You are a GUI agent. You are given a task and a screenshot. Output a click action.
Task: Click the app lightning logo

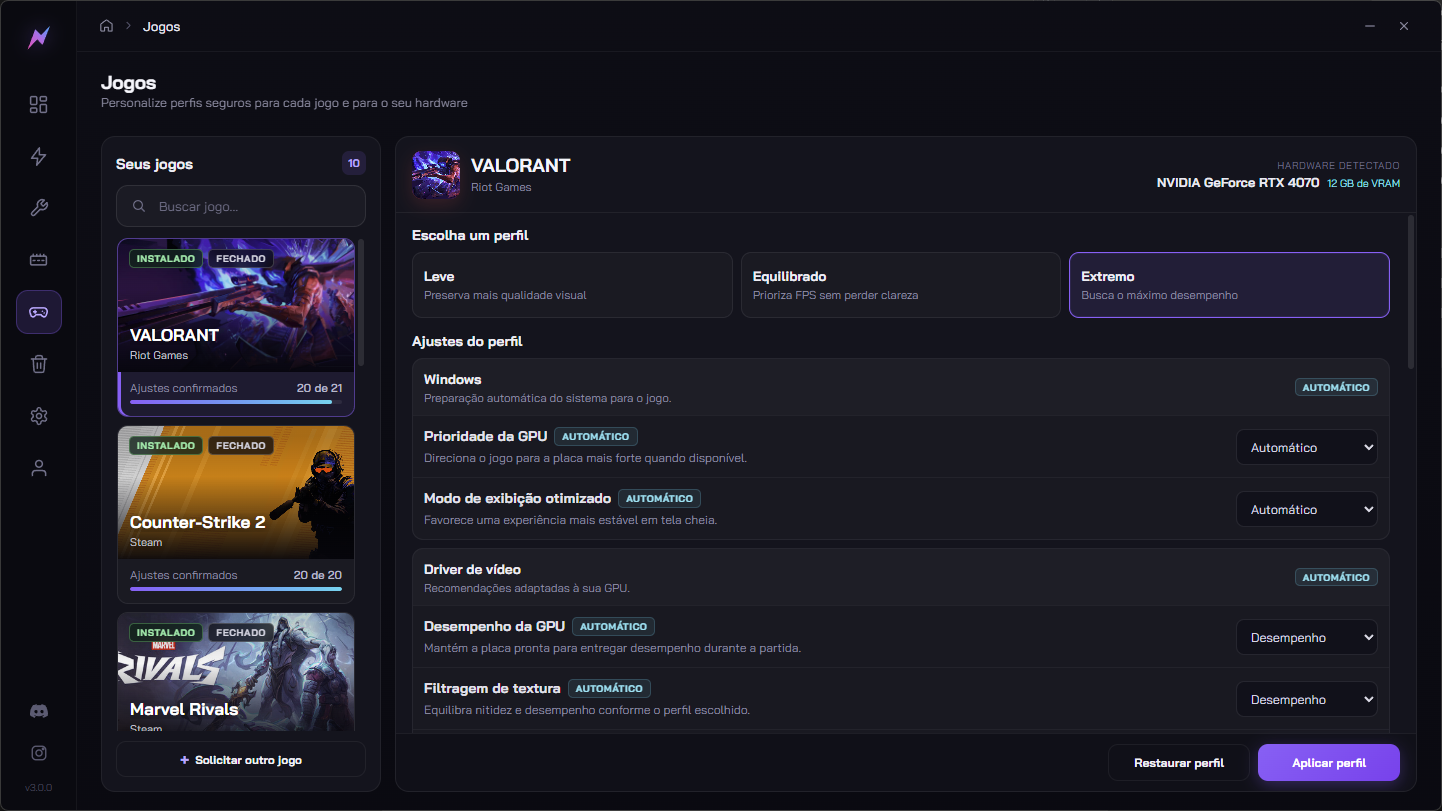click(x=39, y=38)
